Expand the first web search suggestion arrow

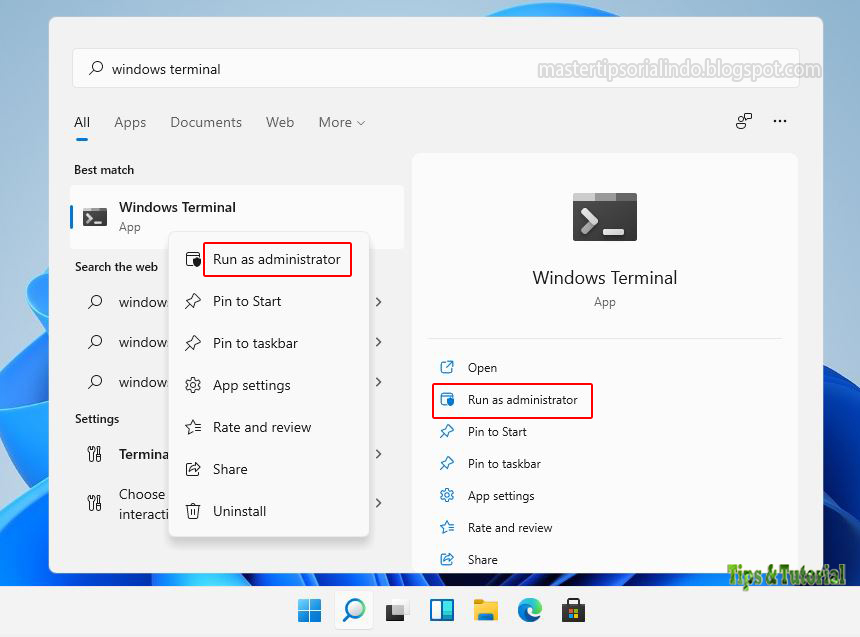click(x=378, y=302)
